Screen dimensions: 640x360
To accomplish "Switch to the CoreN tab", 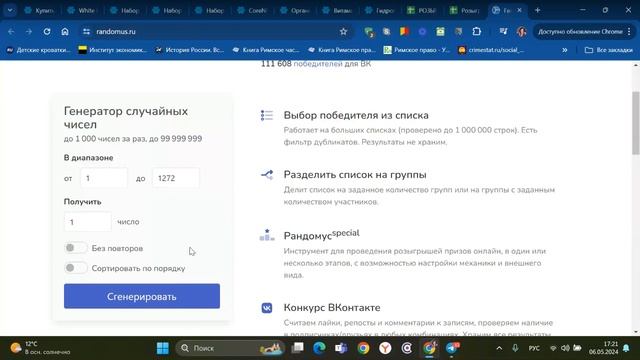I will pyautogui.click(x=253, y=10).
